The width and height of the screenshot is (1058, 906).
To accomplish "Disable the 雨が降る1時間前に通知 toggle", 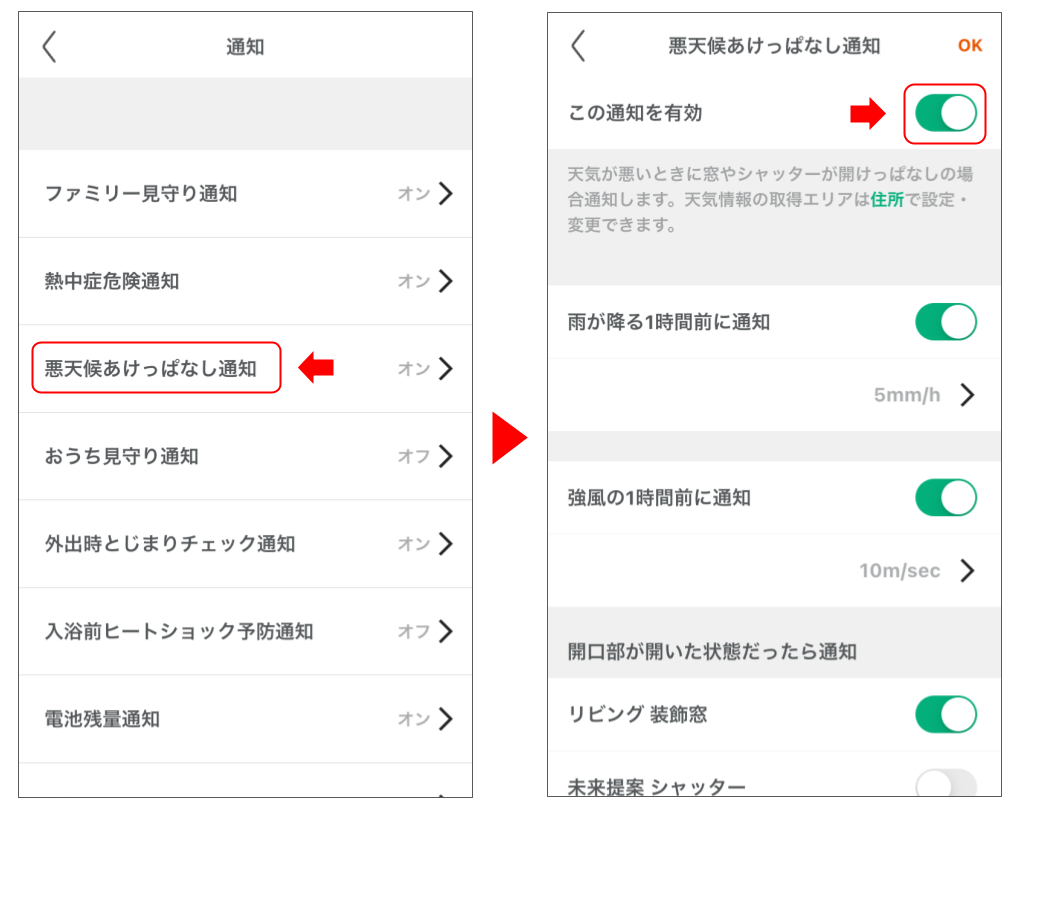I will pyautogui.click(x=944, y=322).
